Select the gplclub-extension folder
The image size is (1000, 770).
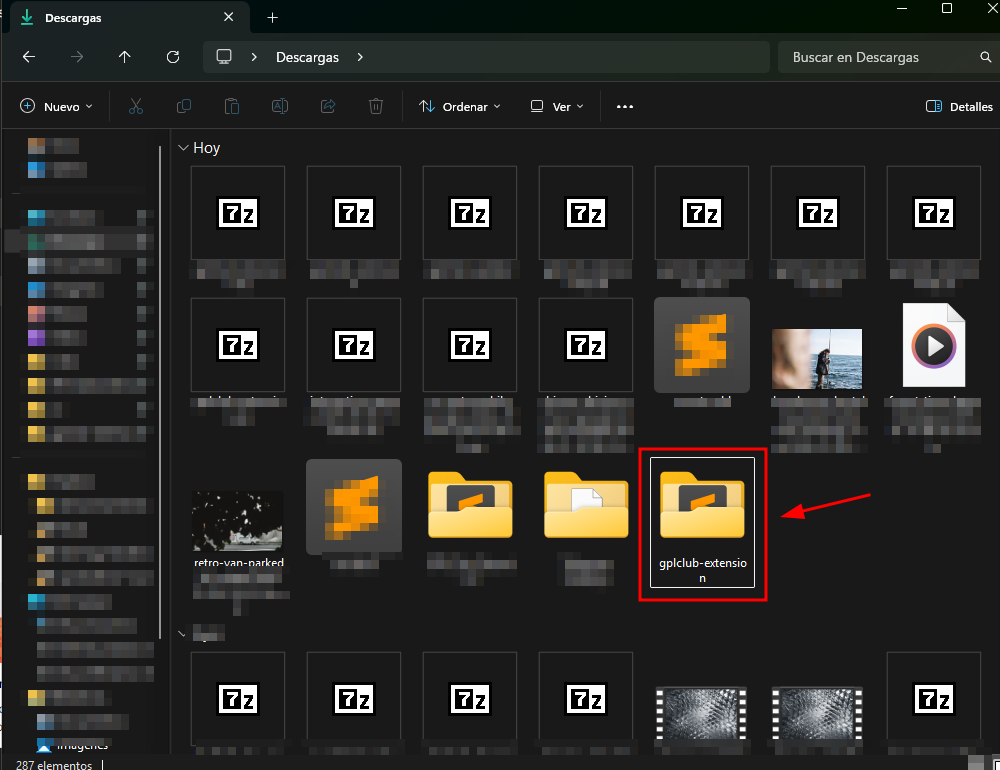coord(702,522)
